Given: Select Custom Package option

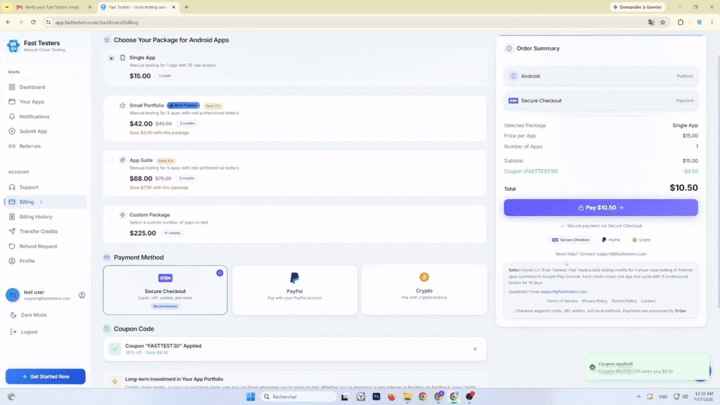Looking at the screenshot, I should click(x=294, y=224).
